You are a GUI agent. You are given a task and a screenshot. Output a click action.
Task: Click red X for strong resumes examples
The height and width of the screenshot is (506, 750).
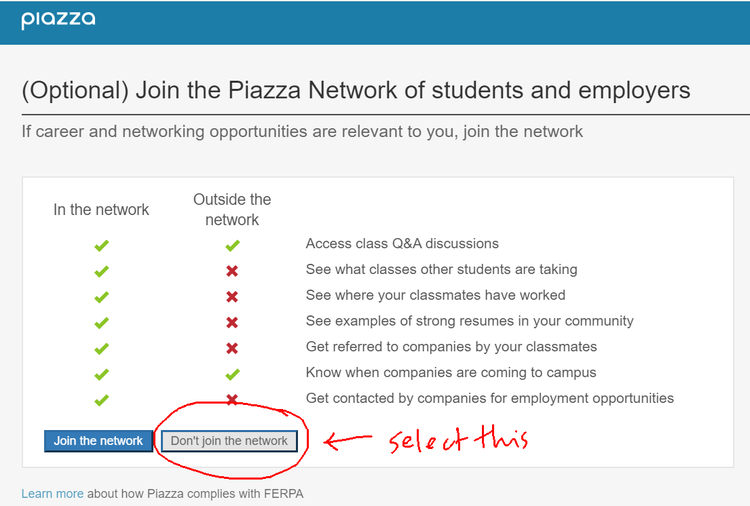click(232, 323)
